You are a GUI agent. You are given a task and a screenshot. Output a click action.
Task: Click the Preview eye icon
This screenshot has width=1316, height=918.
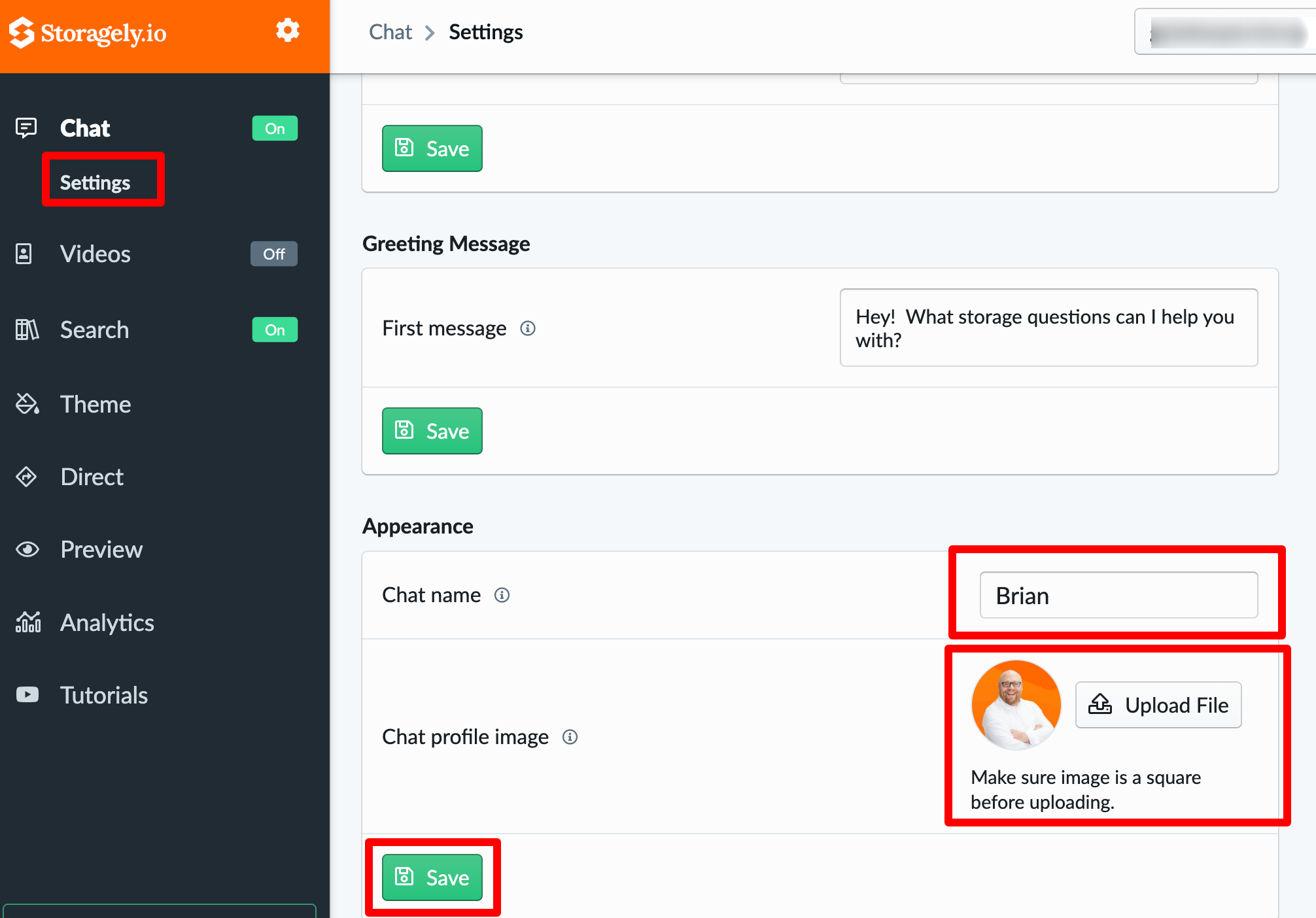click(x=27, y=549)
